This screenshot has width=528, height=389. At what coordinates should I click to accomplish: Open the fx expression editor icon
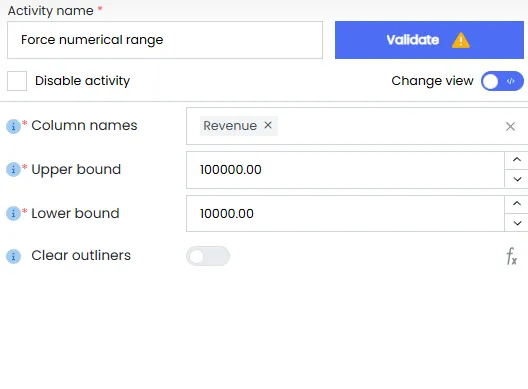coord(511,256)
